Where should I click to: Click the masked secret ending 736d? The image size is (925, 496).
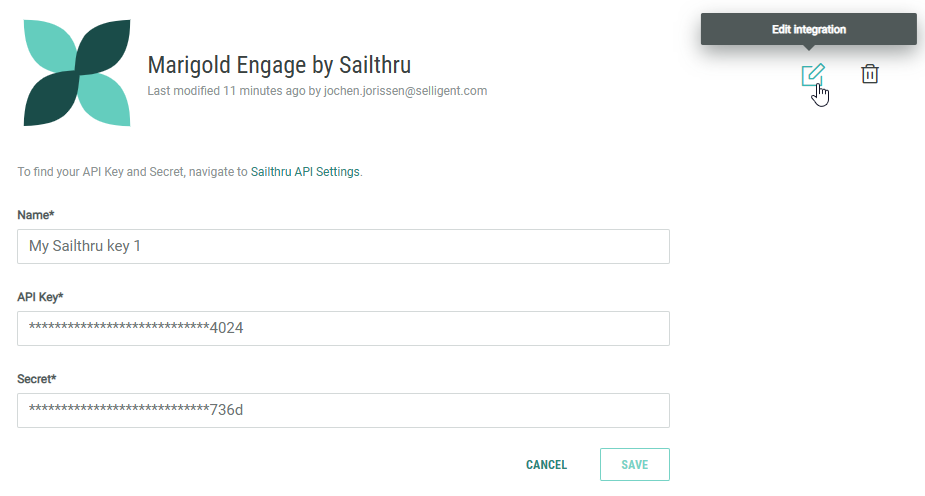[x=136, y=410]
